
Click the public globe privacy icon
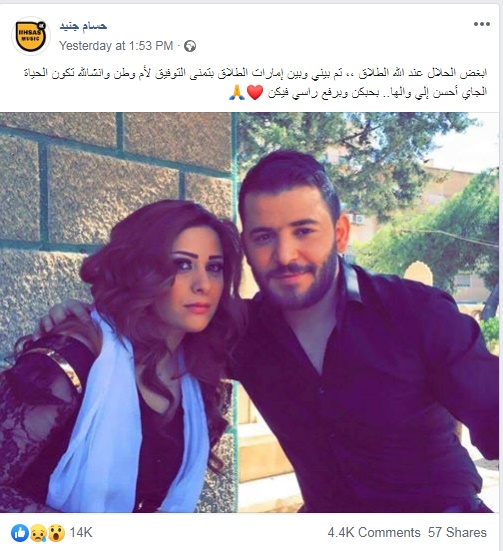(x=190, y=46)
